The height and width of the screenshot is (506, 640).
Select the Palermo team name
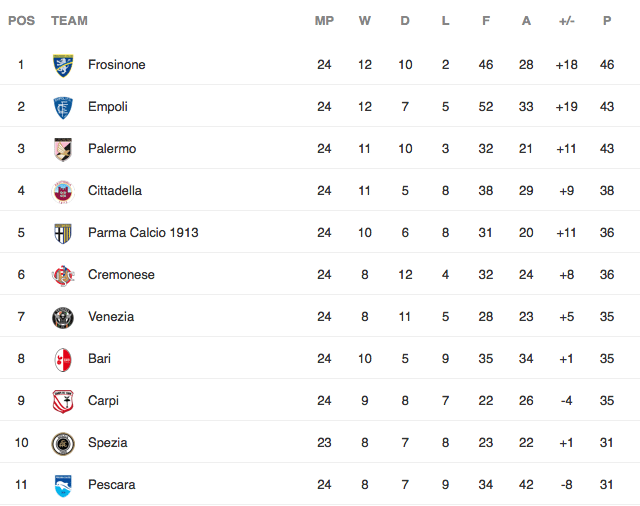[111, 149]
